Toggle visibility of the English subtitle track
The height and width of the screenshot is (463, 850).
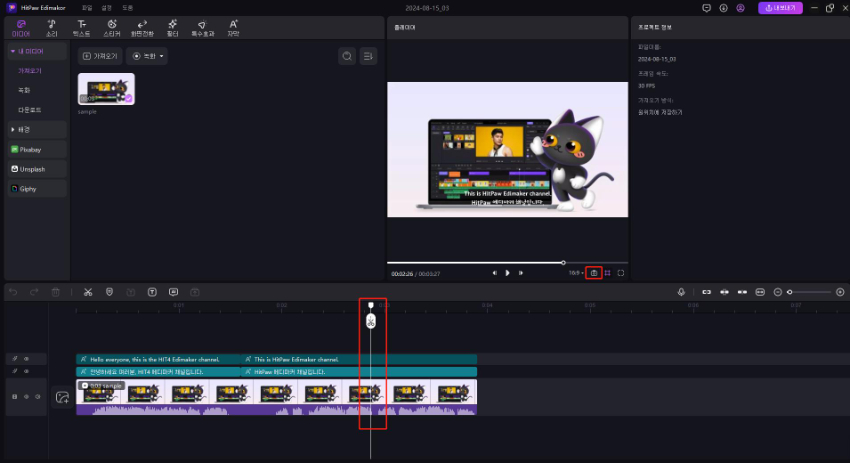tap(26, 359)
